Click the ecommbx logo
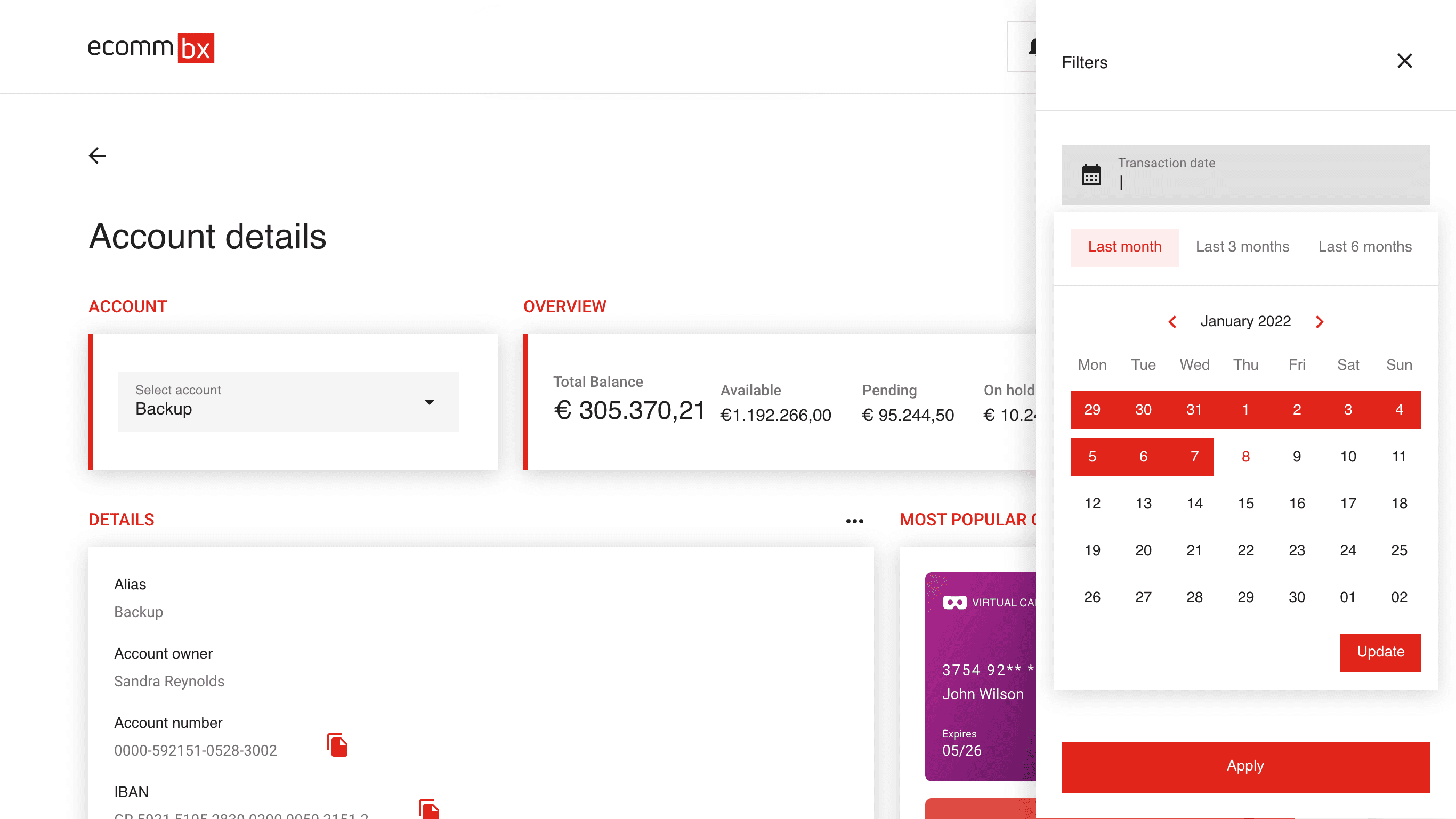This screenshot has height=819, width=1456. click(151, 47)
